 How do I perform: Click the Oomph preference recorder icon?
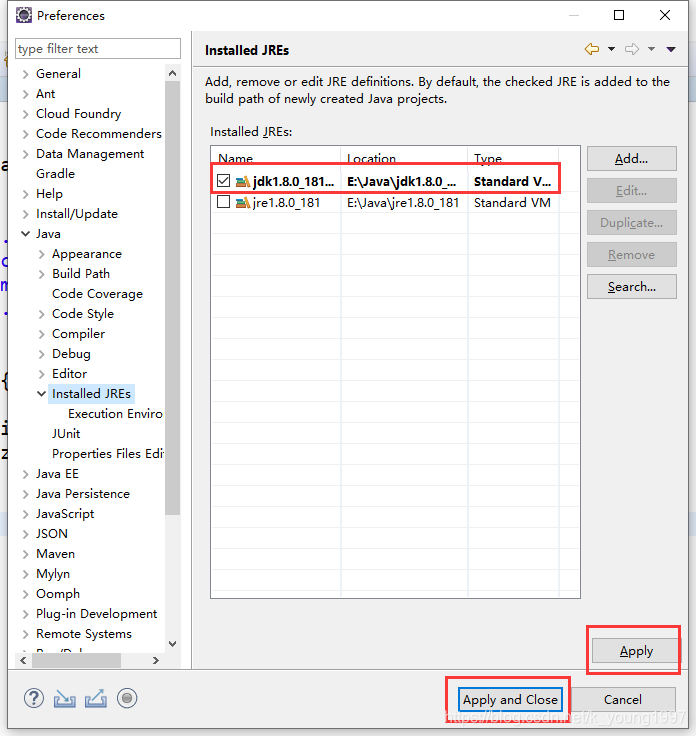tap(127, 698)
